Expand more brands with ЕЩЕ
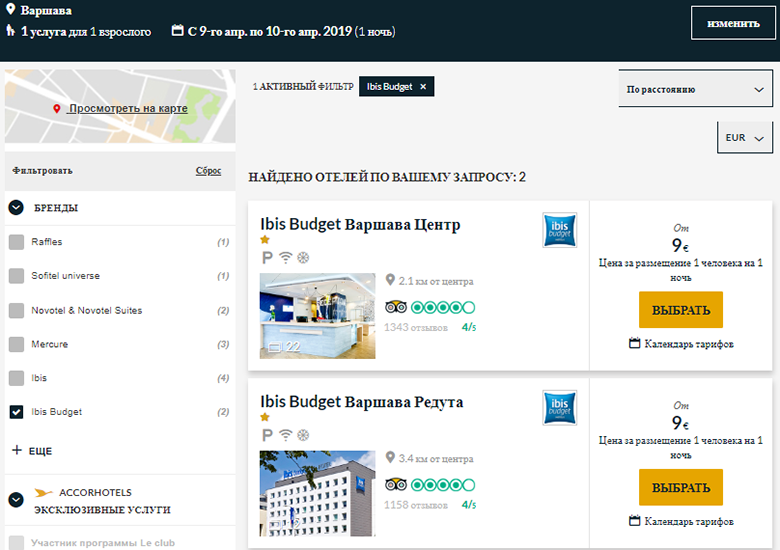 31,451
